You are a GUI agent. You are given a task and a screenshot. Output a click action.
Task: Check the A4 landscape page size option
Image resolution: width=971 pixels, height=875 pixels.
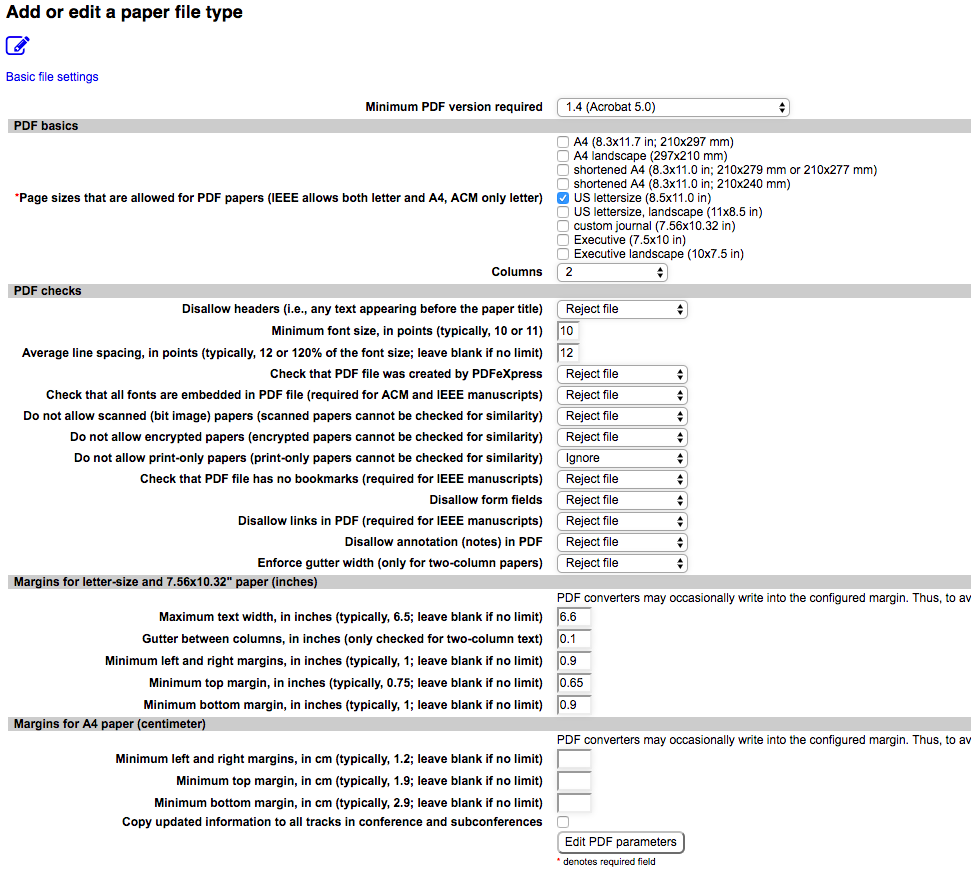(563, 156)
